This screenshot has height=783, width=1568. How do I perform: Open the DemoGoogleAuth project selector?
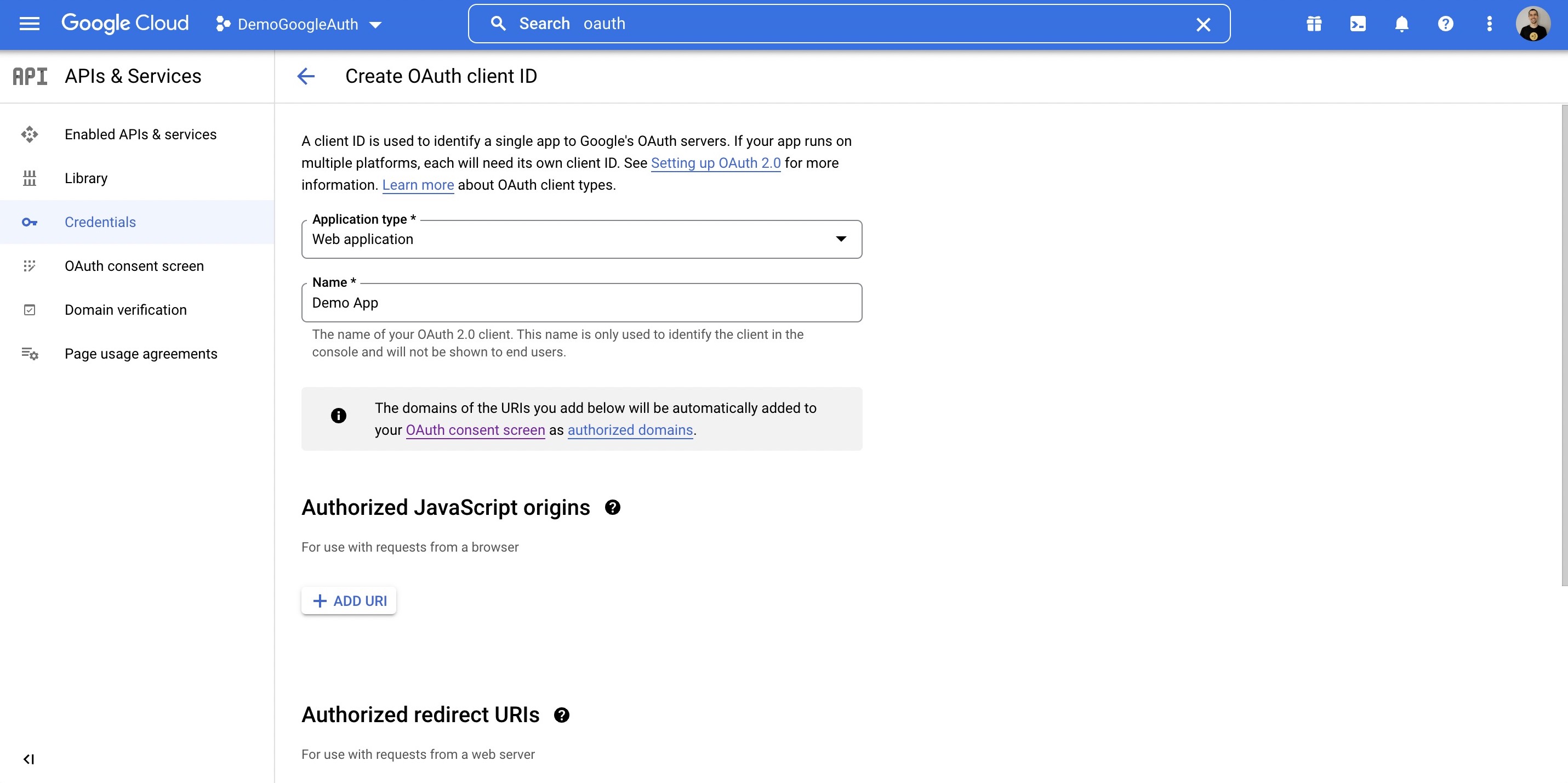tap(298, 24)
